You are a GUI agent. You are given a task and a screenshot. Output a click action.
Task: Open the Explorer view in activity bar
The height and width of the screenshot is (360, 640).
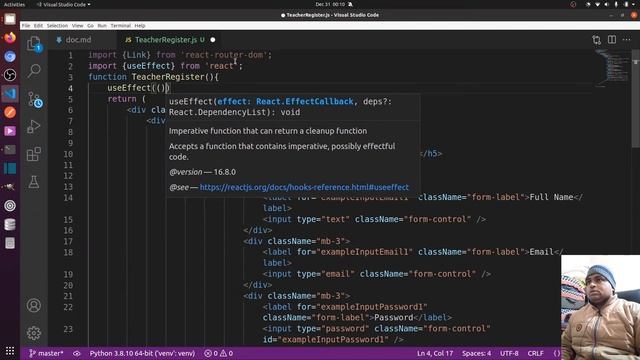[33, 43]
